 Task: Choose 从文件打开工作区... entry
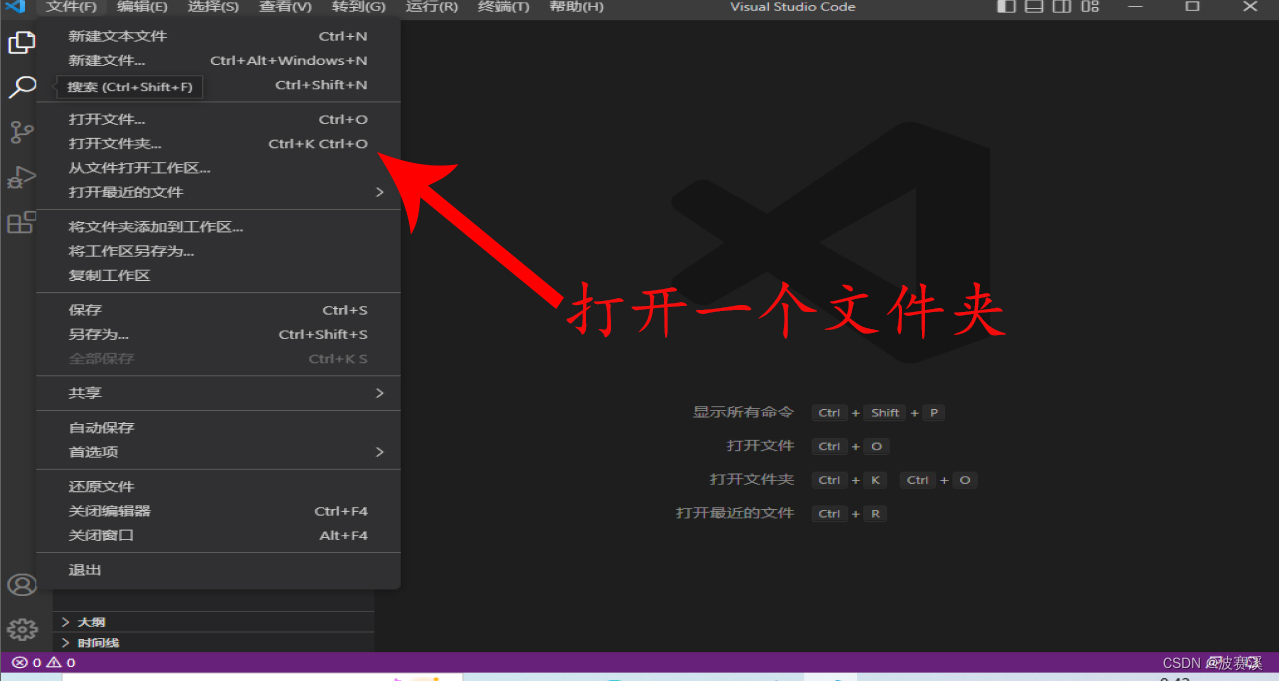point(218,168)
